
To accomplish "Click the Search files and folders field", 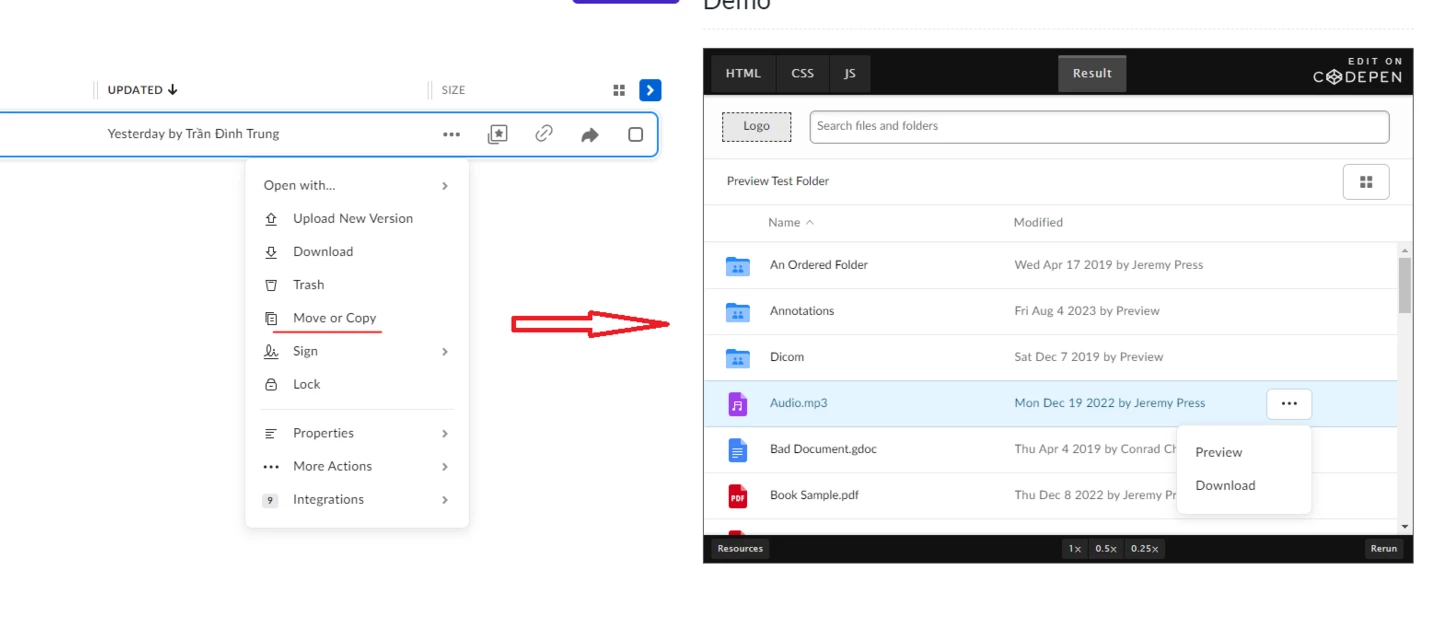I will (x=1099, y=126).
